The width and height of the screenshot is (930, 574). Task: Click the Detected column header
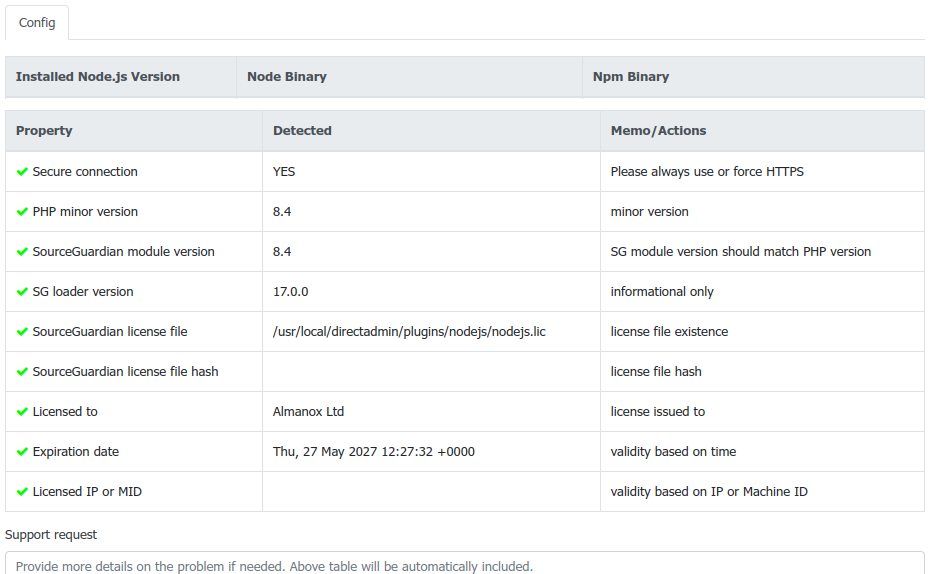point(431,131)
